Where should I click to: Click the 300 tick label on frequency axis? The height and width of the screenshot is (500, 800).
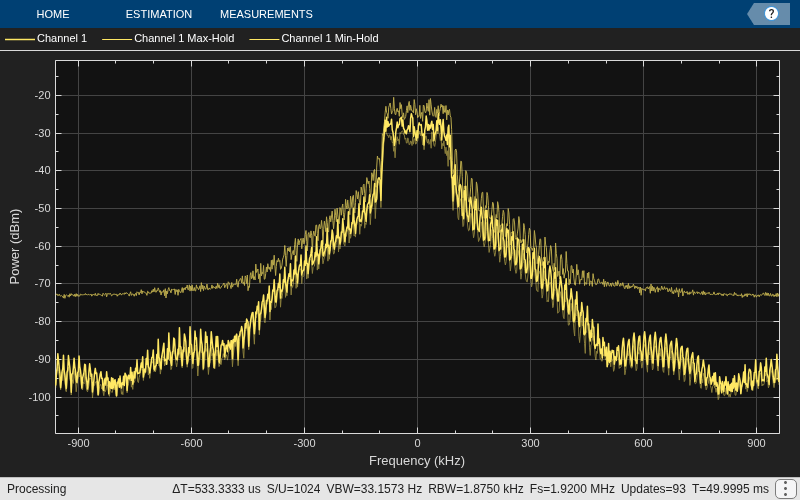pos(530,443)
